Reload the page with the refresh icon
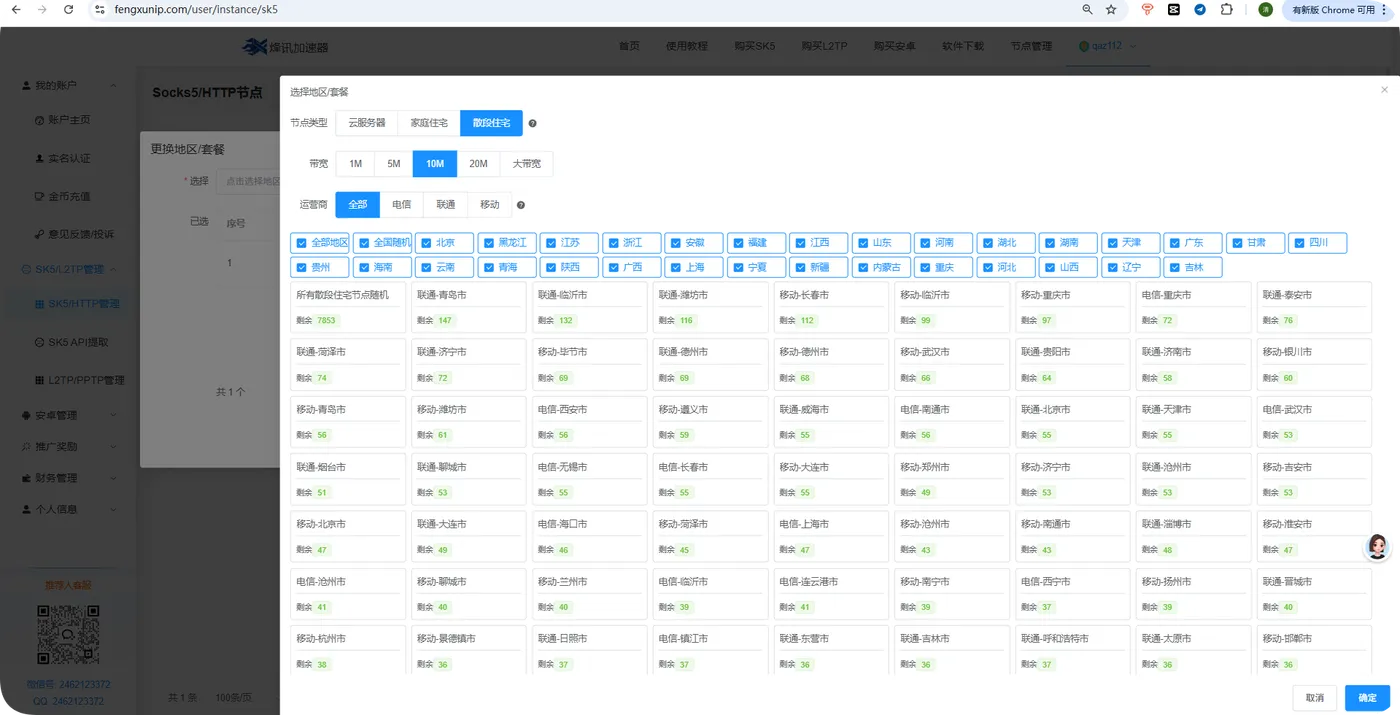Image resolution: width=1400 pixels, height=715 pixels. [x=68, y=9]
